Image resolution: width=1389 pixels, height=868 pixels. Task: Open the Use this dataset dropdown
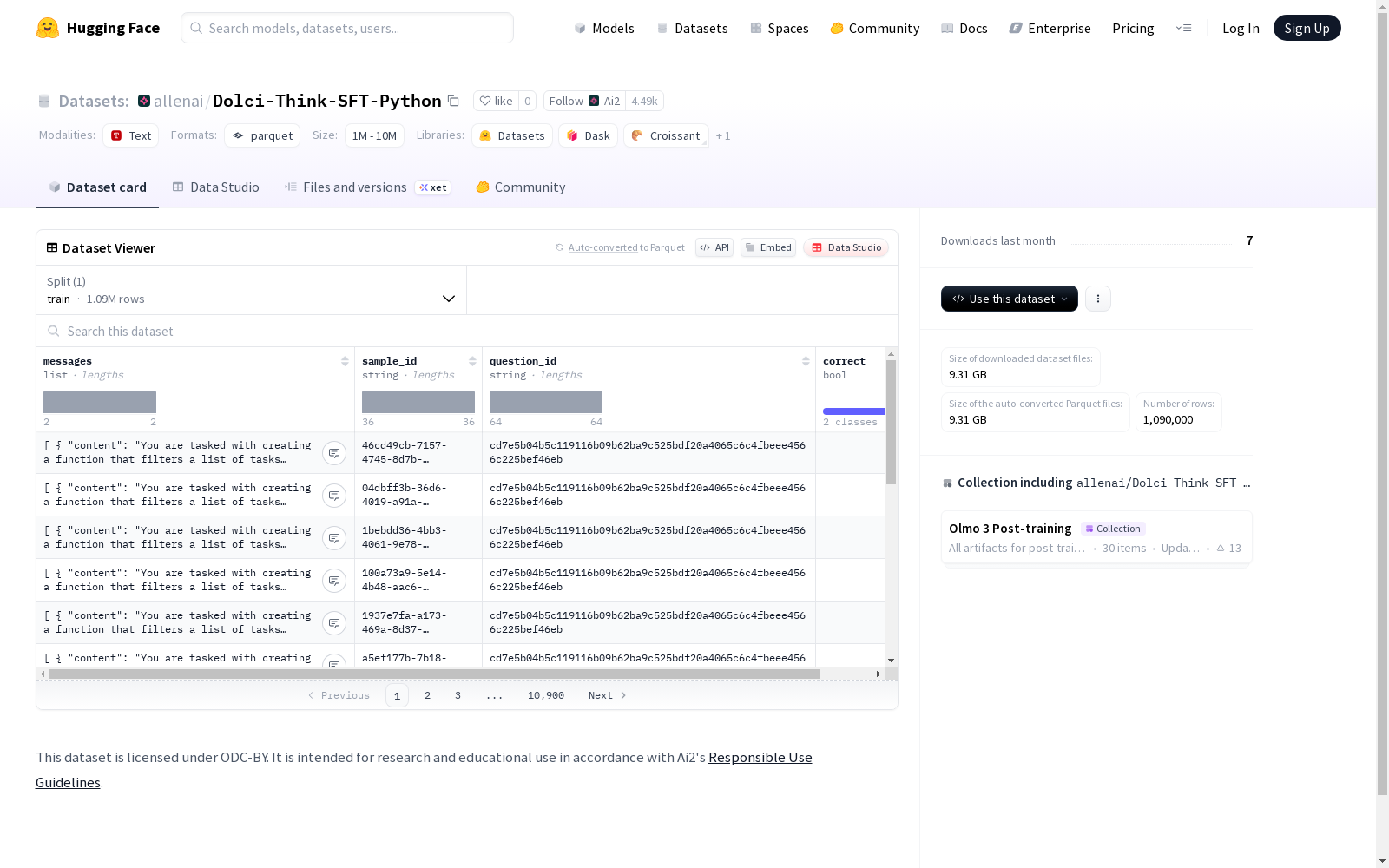tap(1010, 299)
